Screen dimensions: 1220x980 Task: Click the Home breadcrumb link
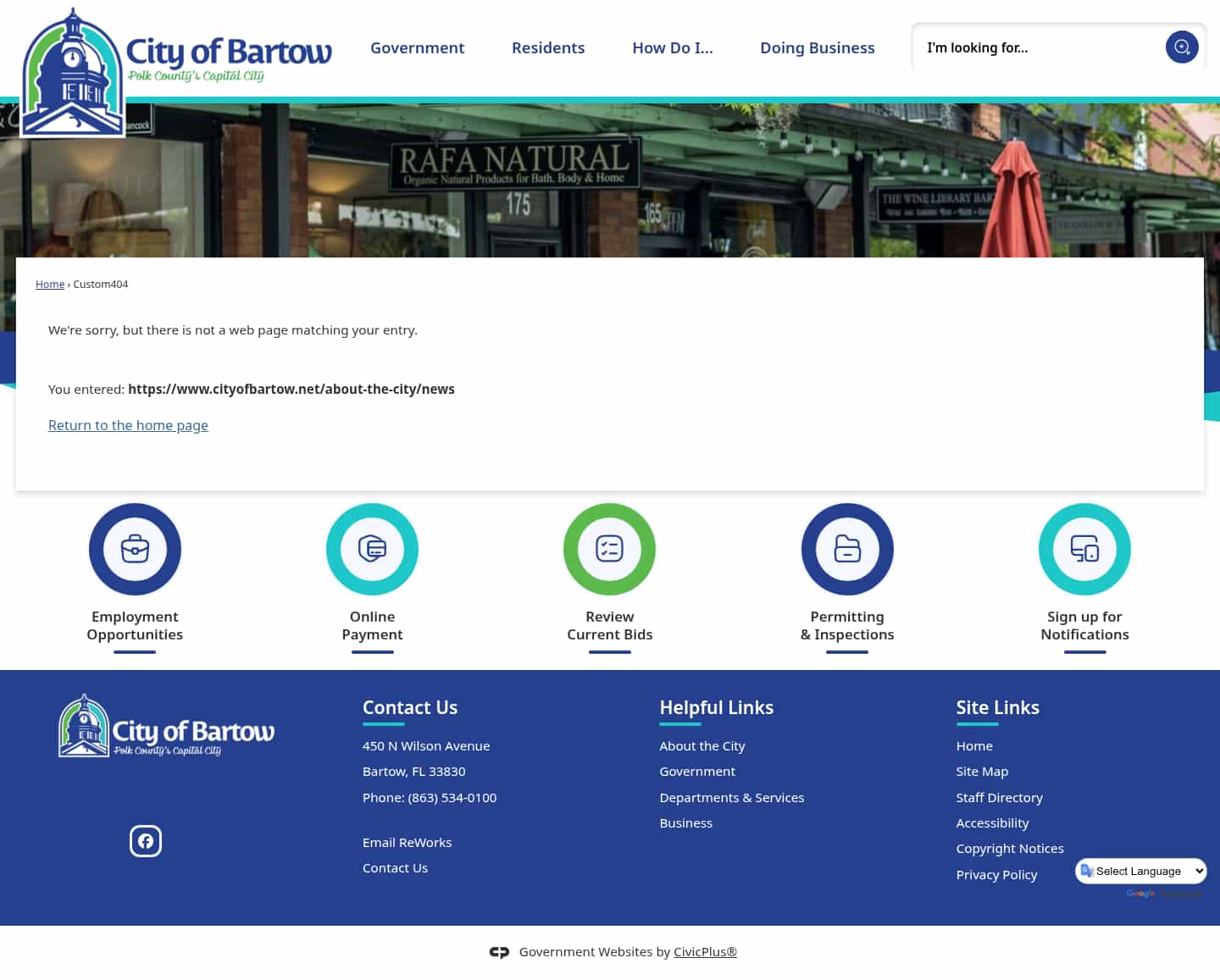49,284
